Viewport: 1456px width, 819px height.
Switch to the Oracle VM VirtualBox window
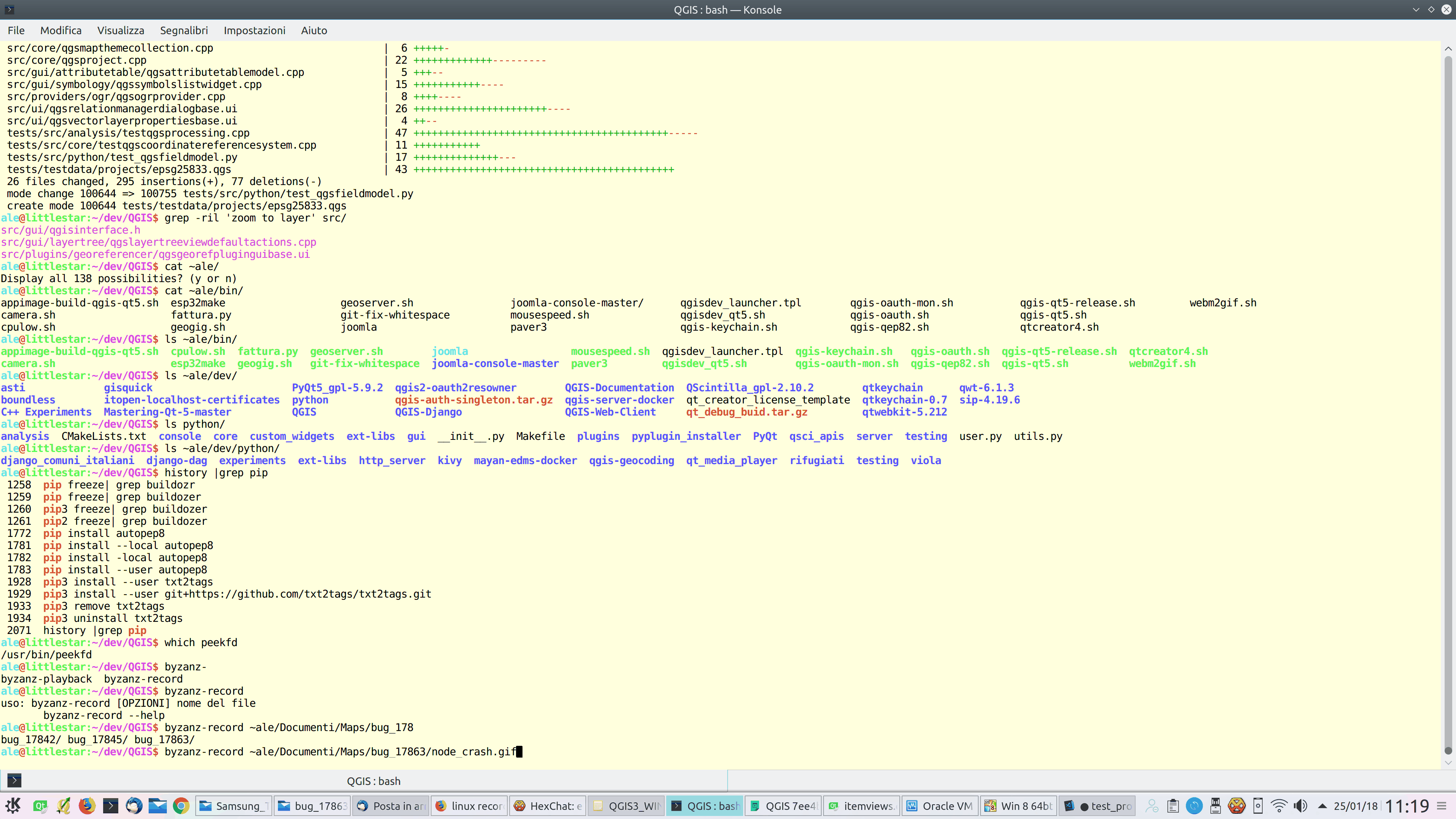(940, 806)
